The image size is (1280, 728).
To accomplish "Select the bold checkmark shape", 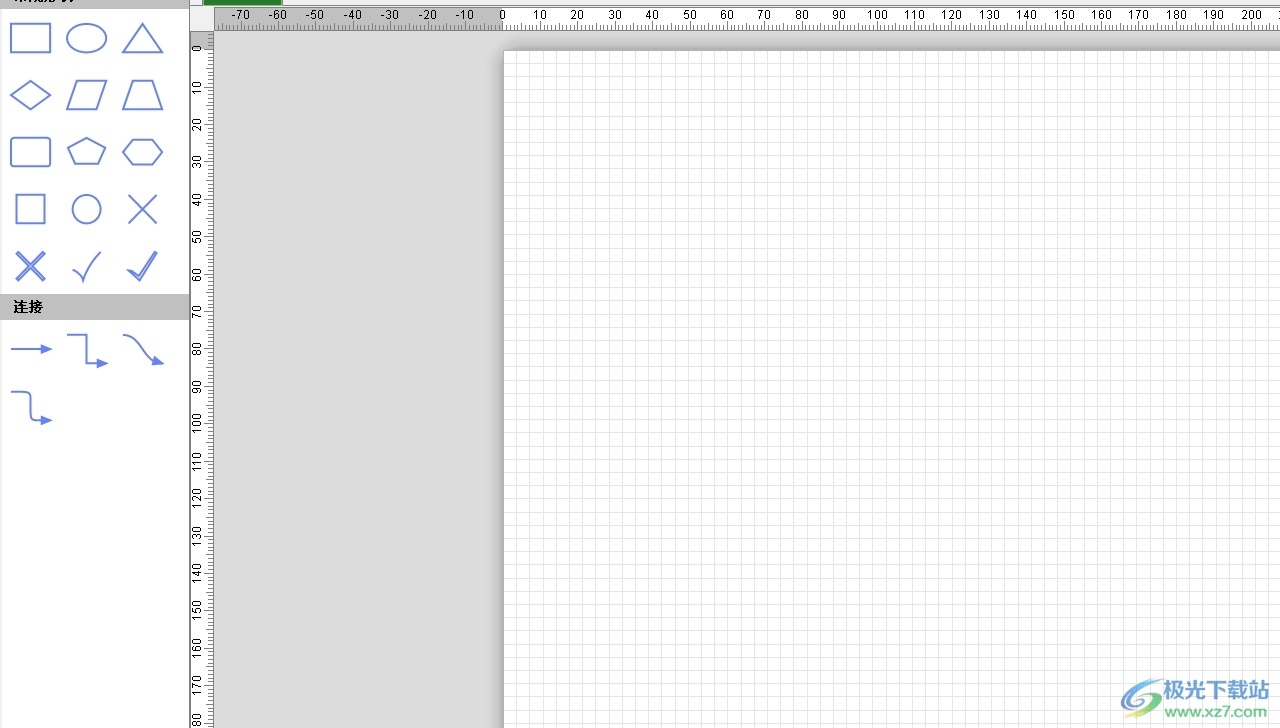I will (142, 266).
